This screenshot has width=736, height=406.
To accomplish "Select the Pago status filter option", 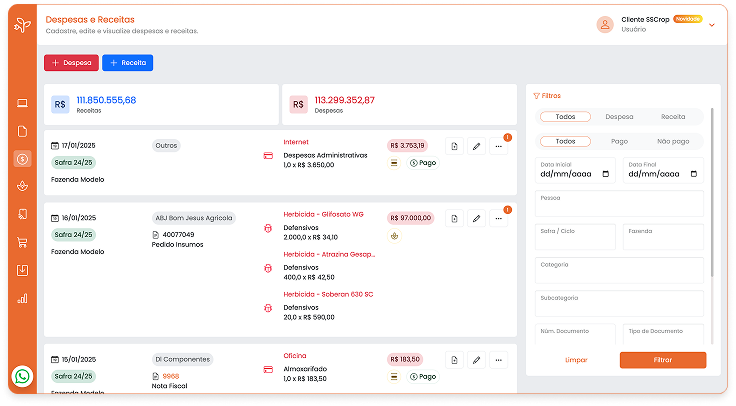I will tap(619, 142).
